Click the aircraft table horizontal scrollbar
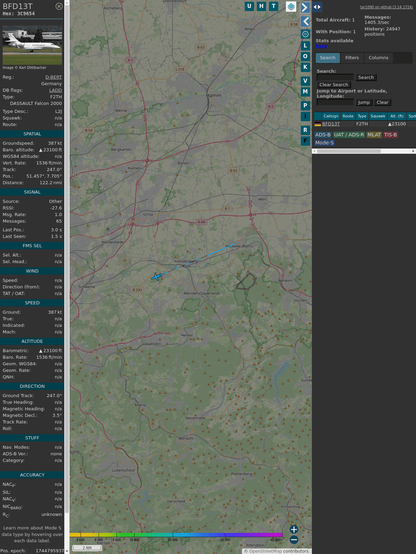 tap(349, 151)
